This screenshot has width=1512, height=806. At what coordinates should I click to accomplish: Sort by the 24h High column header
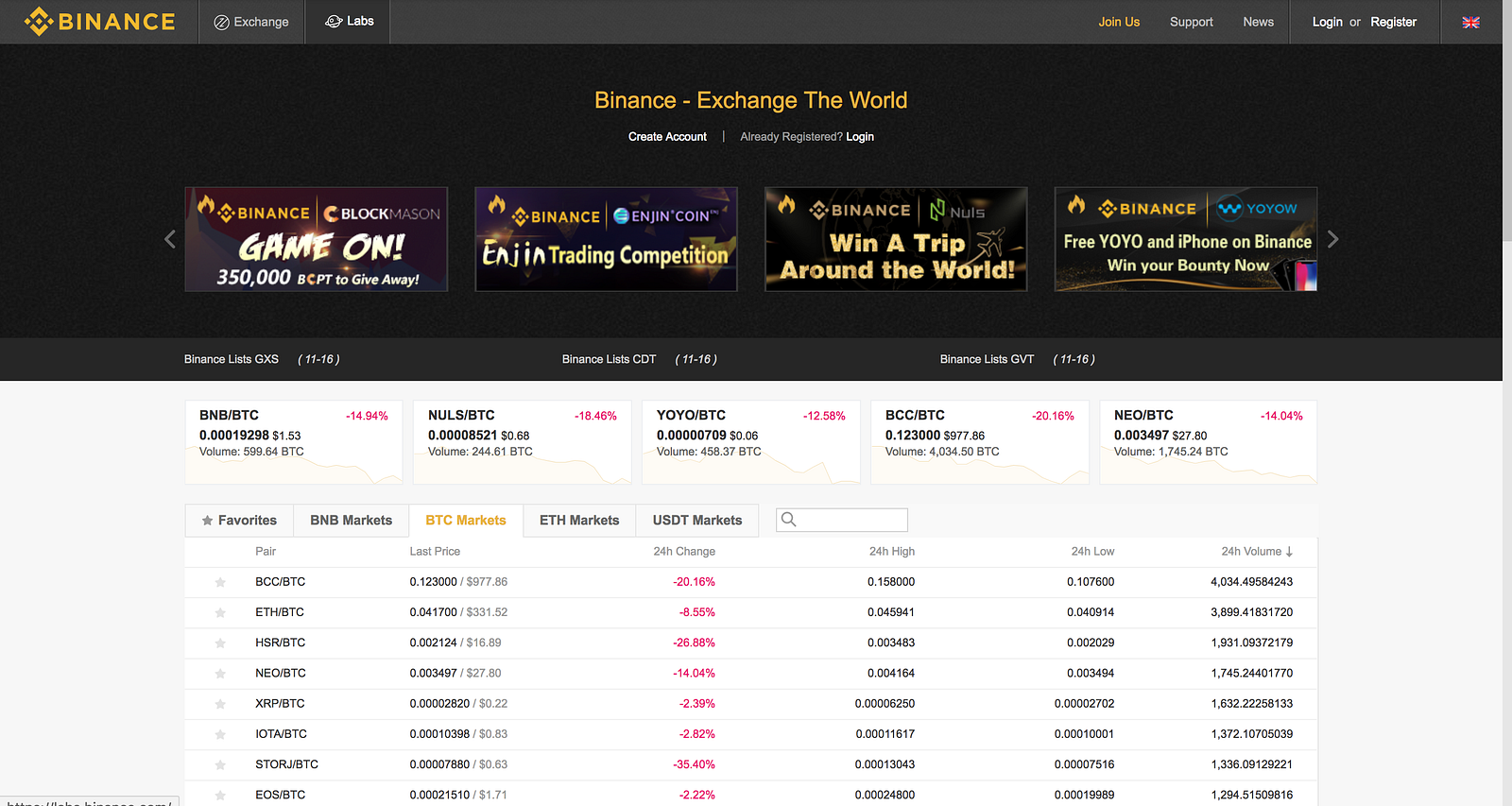892,552
